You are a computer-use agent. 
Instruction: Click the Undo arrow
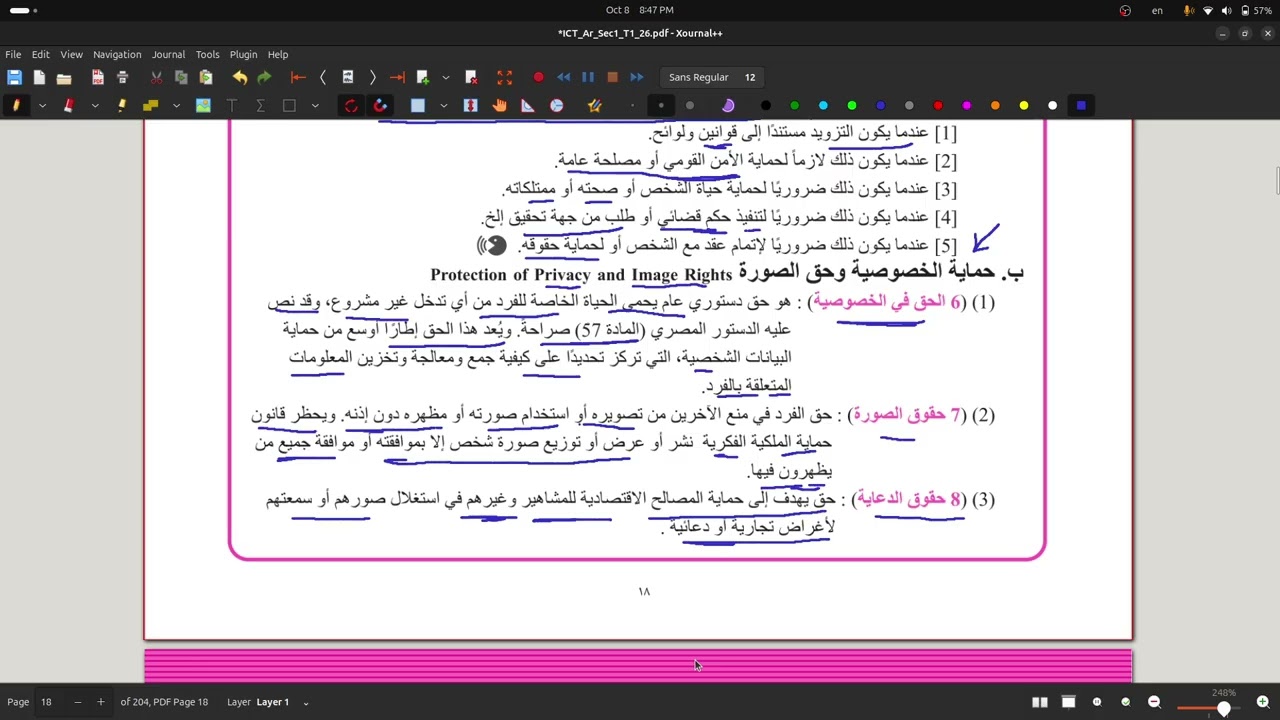pyautogui.click(x=240, y=77)
